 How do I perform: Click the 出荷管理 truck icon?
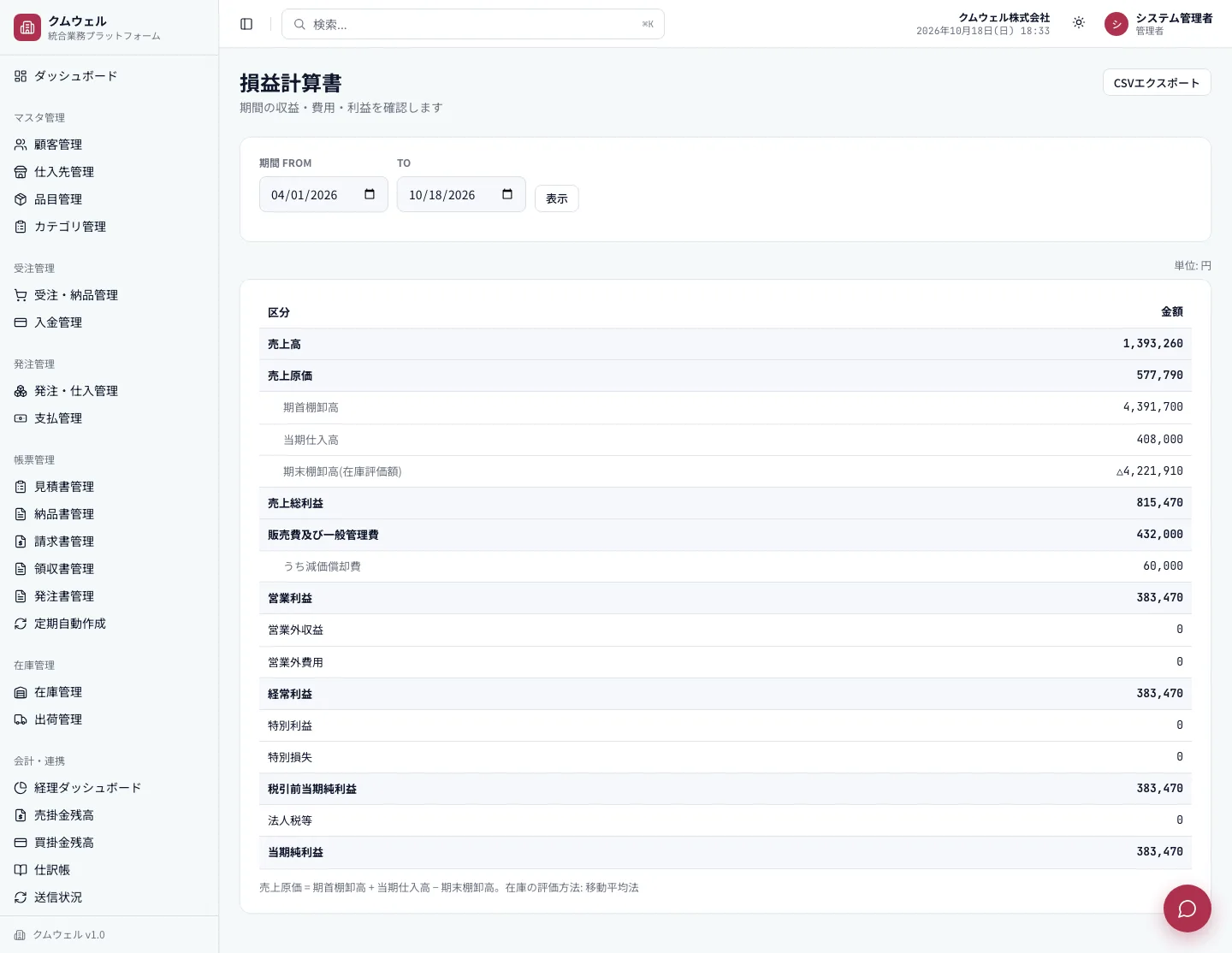tap(21, 719)
